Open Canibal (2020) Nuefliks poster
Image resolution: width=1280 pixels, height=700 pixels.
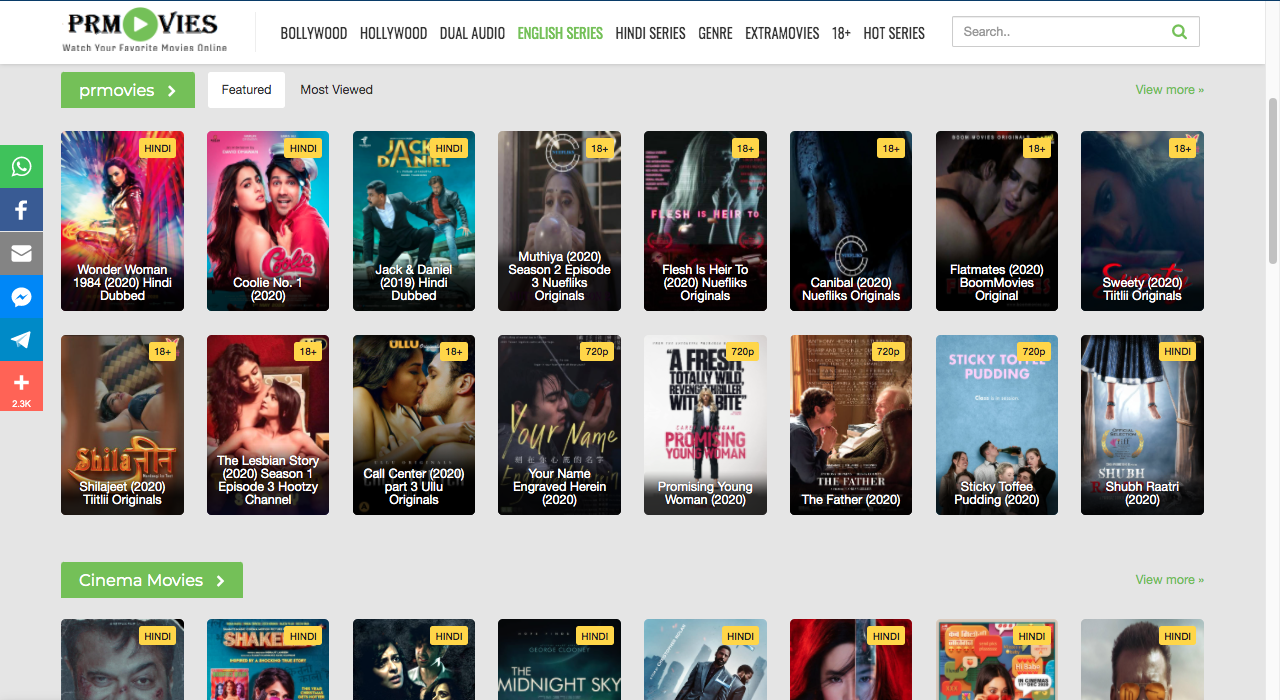point(851,221)
